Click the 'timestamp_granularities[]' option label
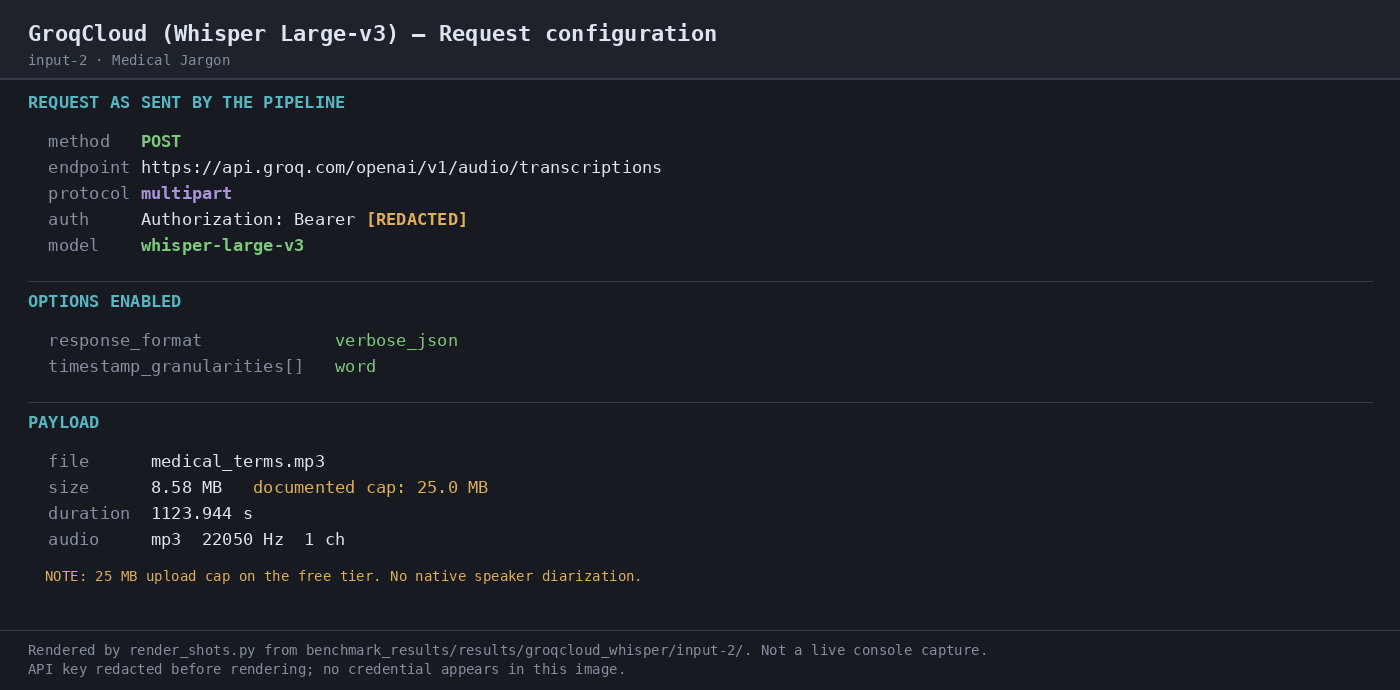The image size is (1400, 690). pyautogui.click(x=176, y=367)
